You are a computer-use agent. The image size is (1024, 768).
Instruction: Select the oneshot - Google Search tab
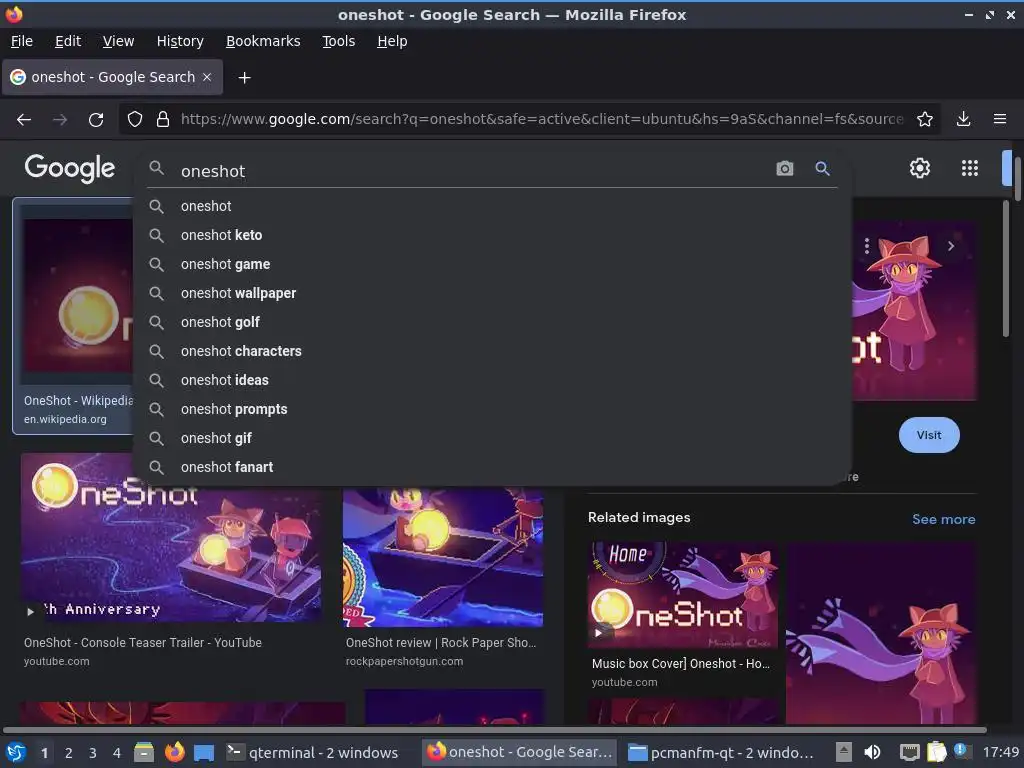click(x=112, y=77)
